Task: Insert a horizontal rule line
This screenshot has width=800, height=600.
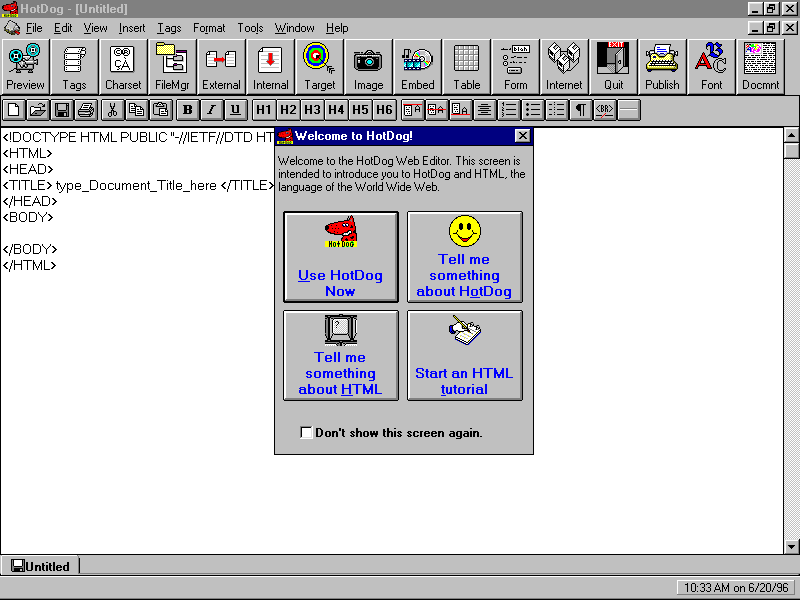Action: pyautogui.click(x=629, y=110)
